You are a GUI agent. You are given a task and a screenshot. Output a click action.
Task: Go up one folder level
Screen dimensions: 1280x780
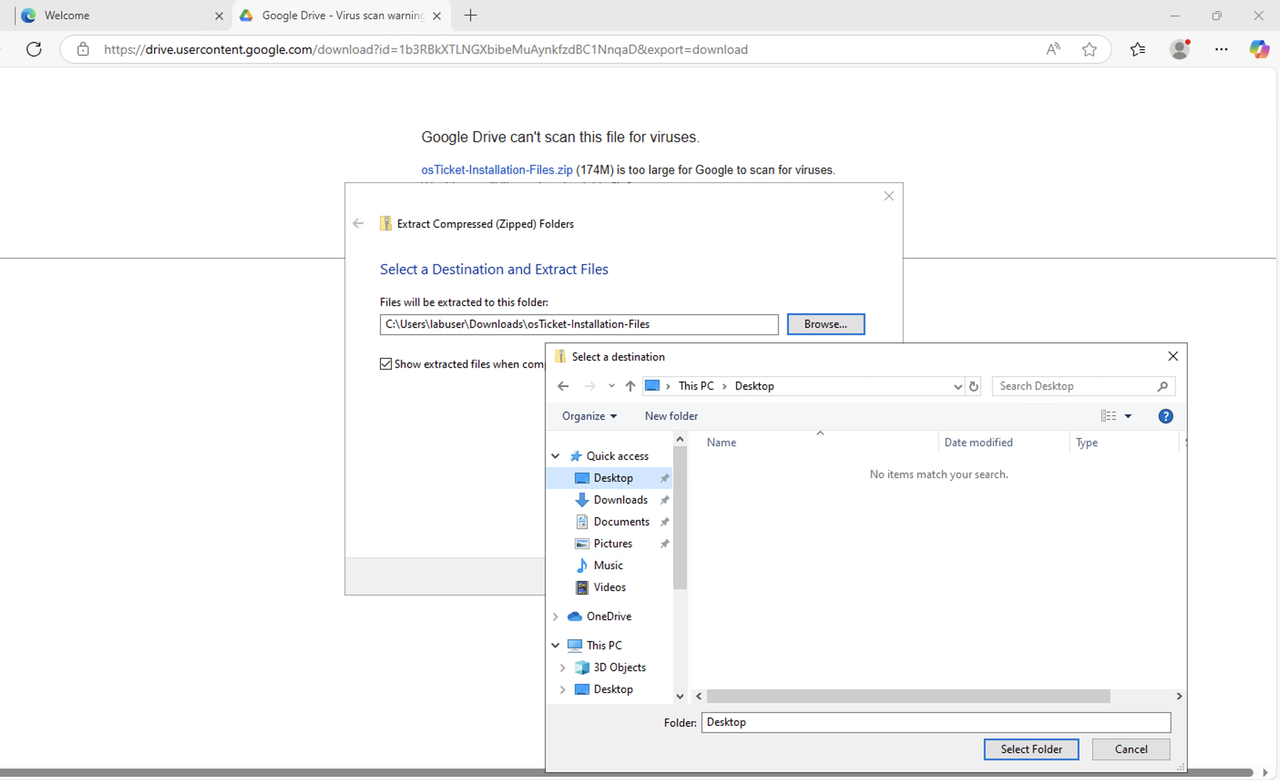(x=630, y=386)
